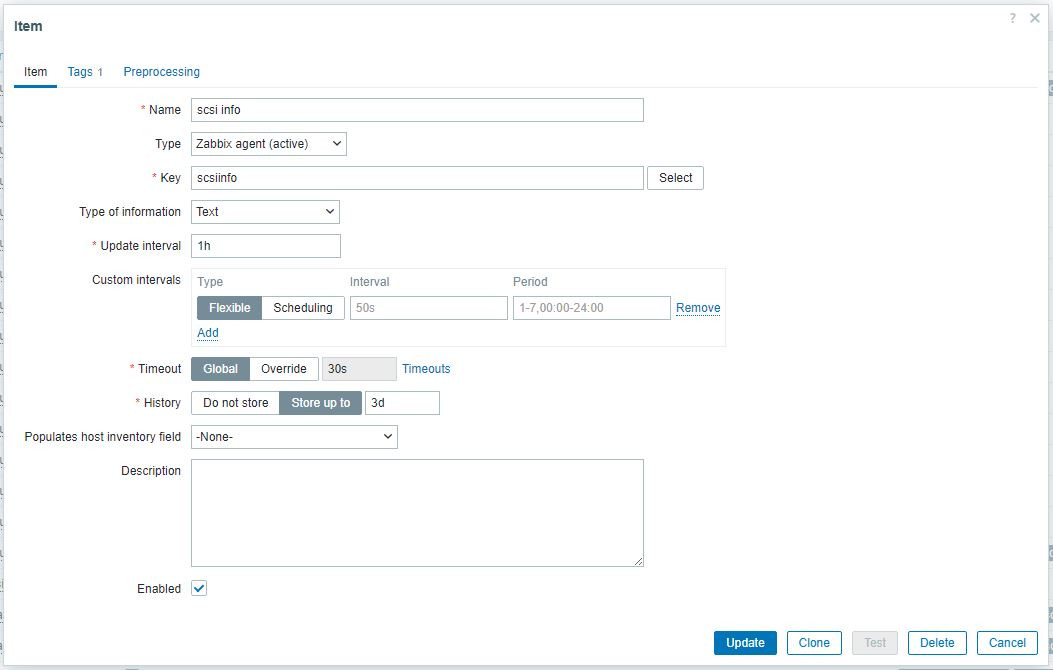Open the Type dropdown
This screenshot has height=670, width=1053.
268,144
